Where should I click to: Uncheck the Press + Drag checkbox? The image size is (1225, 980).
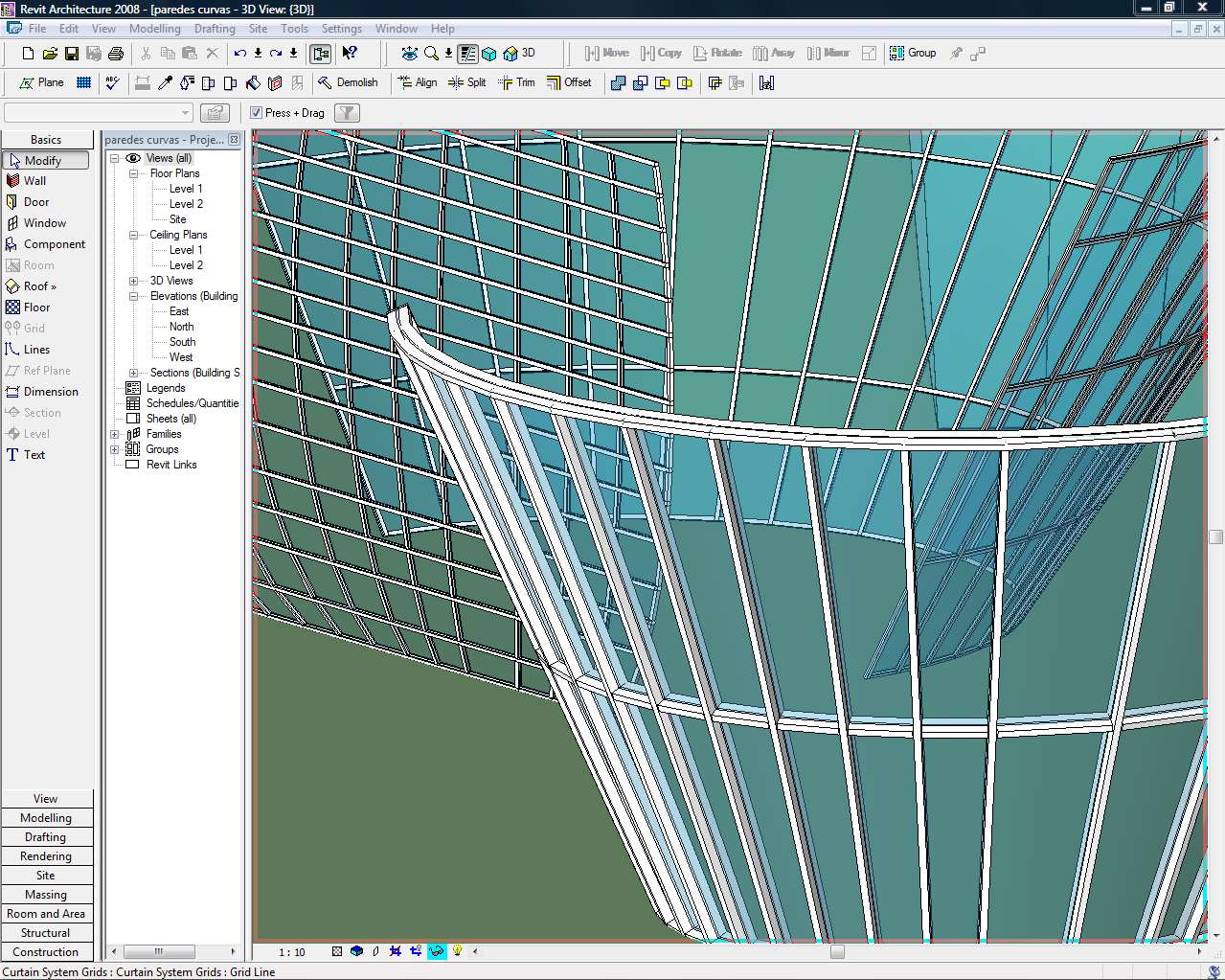(257, 113)
